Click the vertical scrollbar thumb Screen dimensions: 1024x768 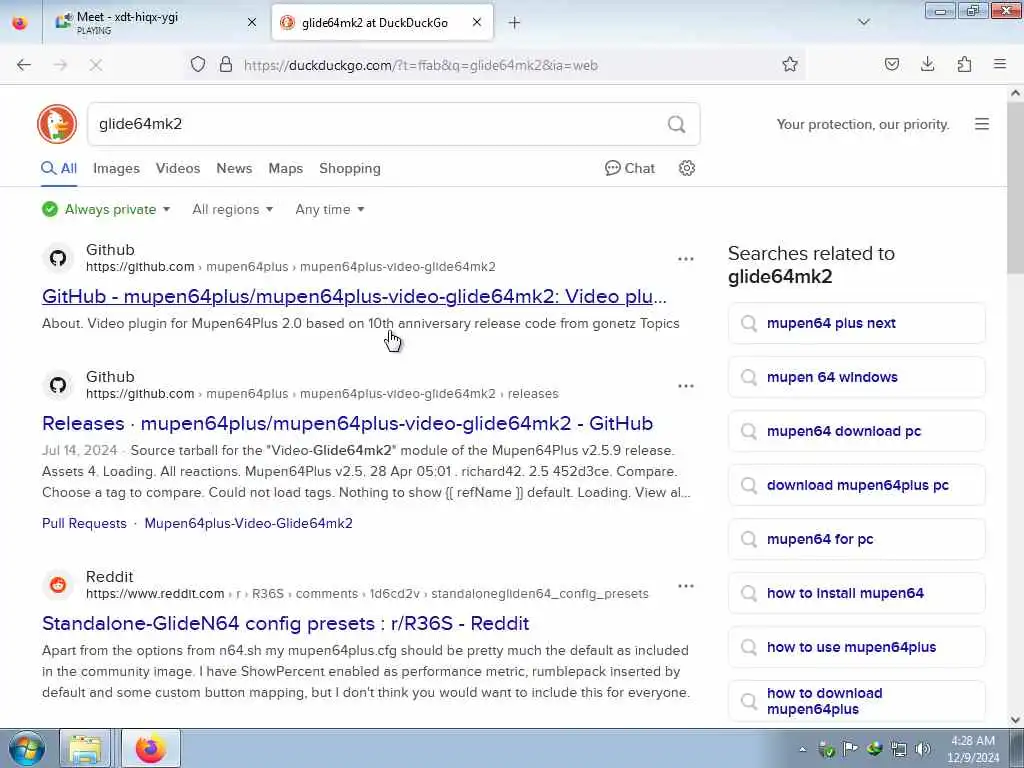pos(1015,188)
